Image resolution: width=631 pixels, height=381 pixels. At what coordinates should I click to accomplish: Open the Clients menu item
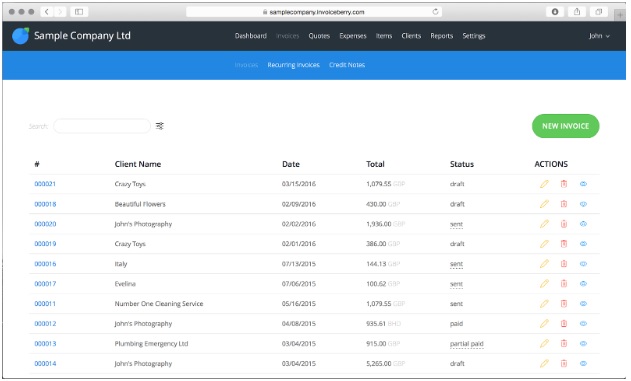click(411, 36)
